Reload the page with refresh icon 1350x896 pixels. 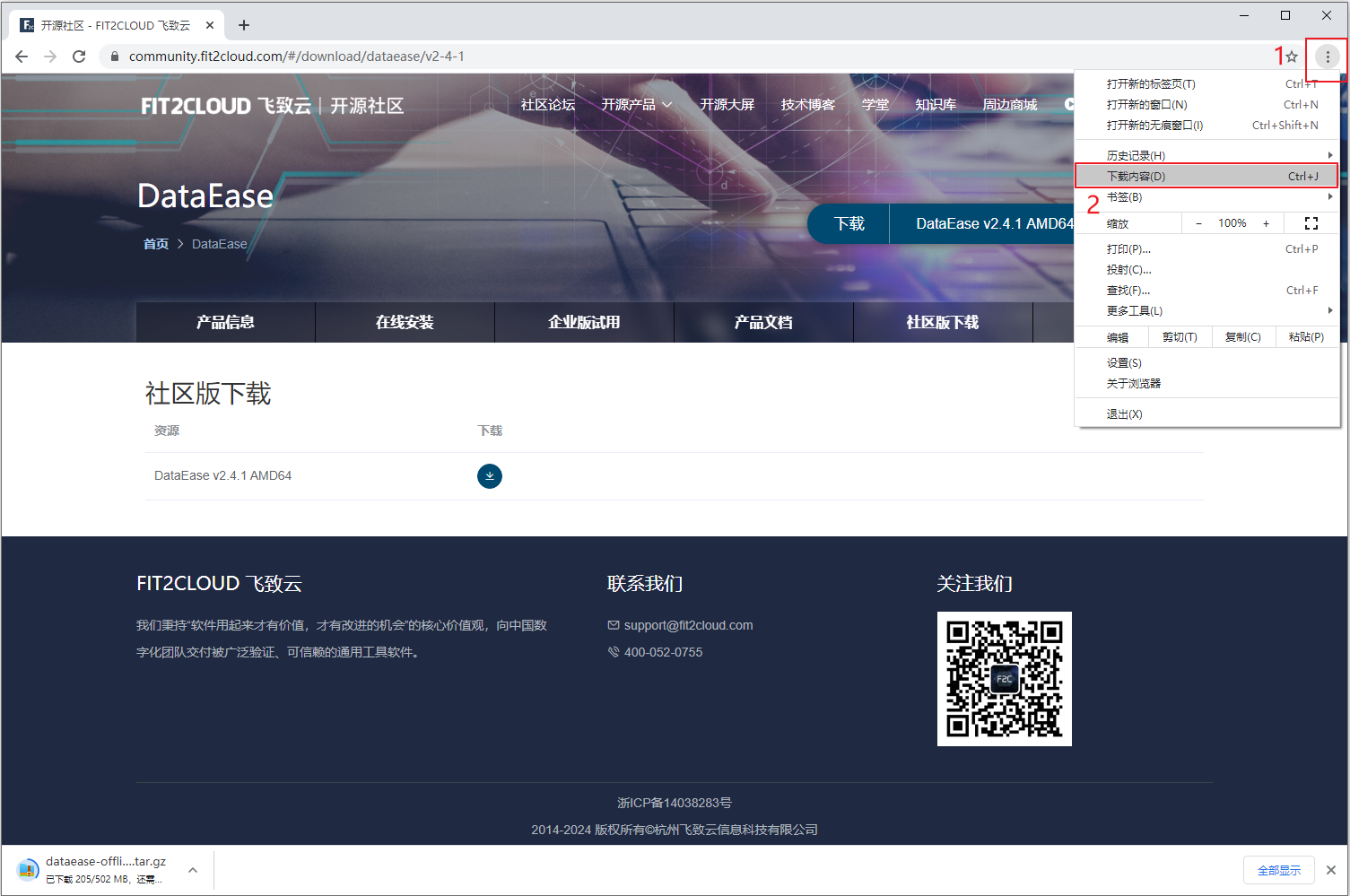click(x=79, y=57)
